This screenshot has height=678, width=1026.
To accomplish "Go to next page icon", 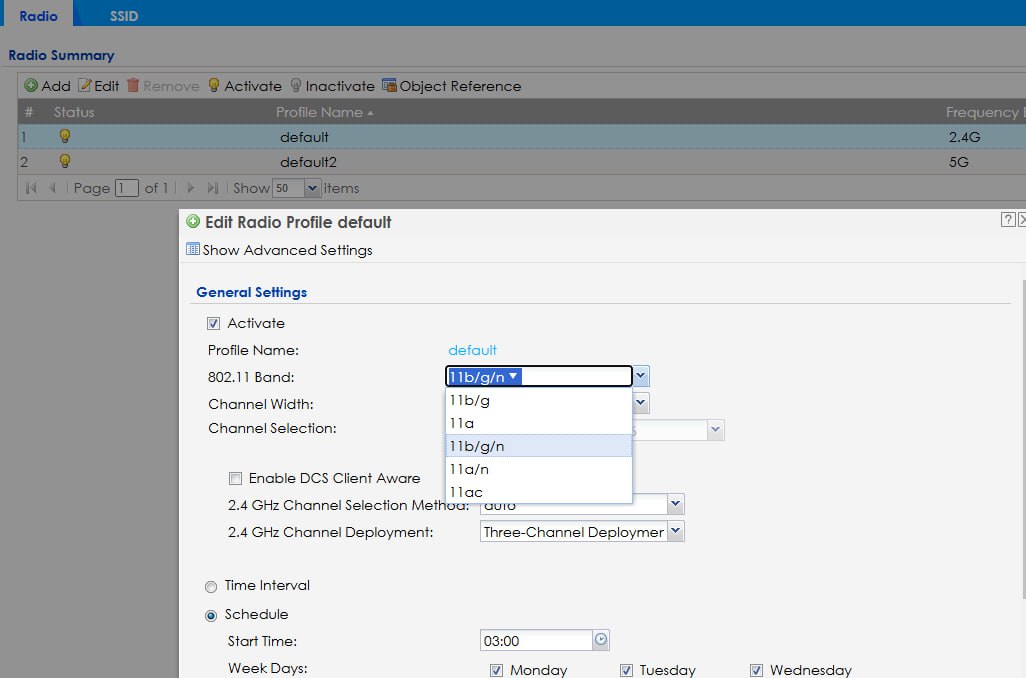I will [x=190, y=188].
